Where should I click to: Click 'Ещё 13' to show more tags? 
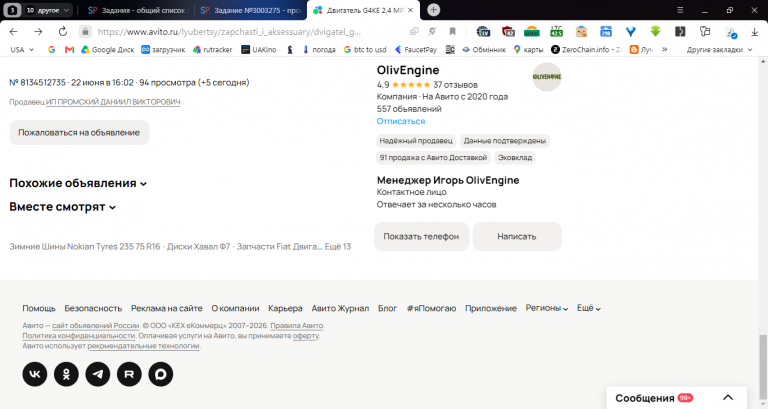click(337, 246)
